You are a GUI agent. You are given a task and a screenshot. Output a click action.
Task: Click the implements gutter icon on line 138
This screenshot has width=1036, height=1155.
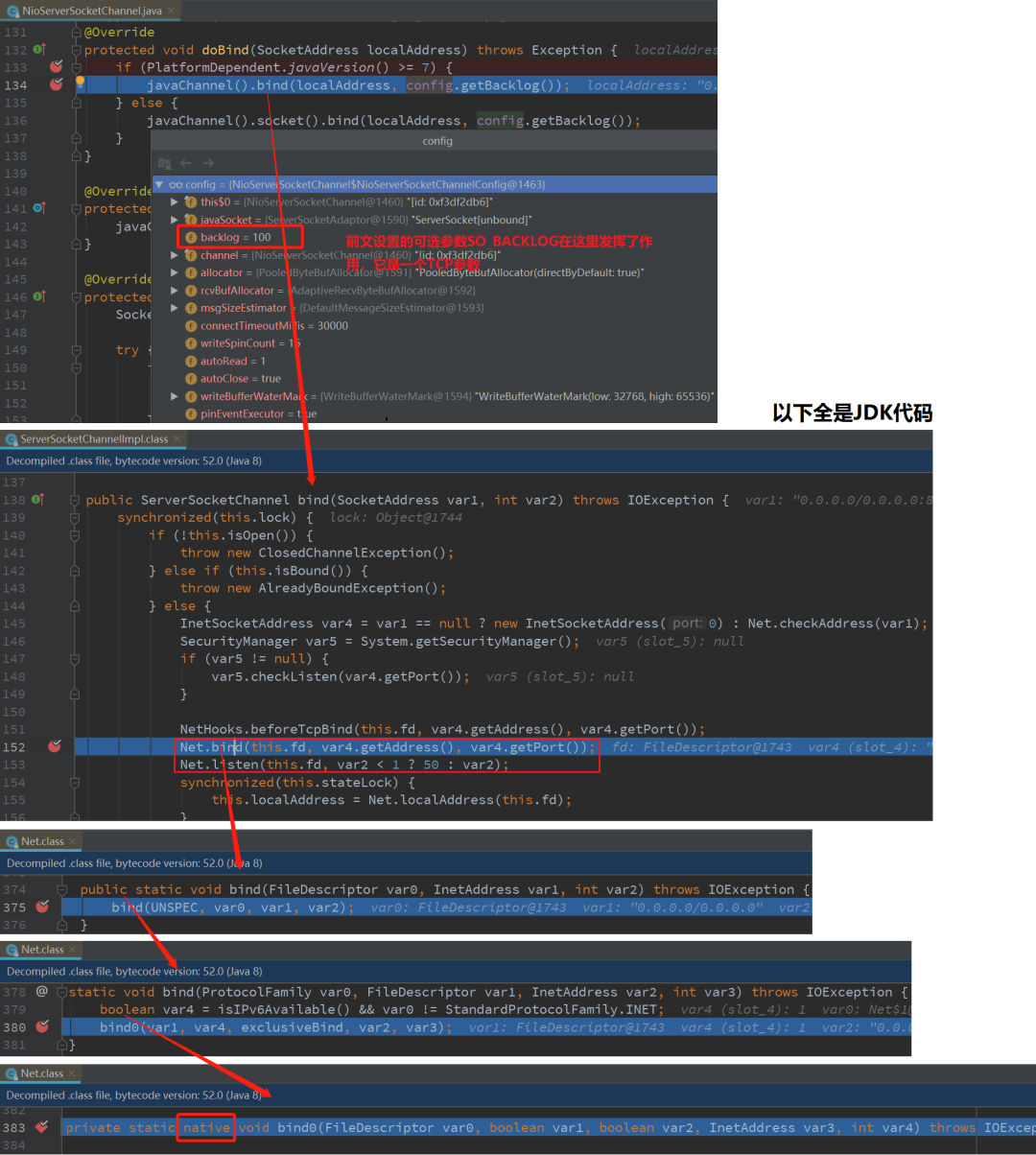pyautogui.click(x=39, y=499)
